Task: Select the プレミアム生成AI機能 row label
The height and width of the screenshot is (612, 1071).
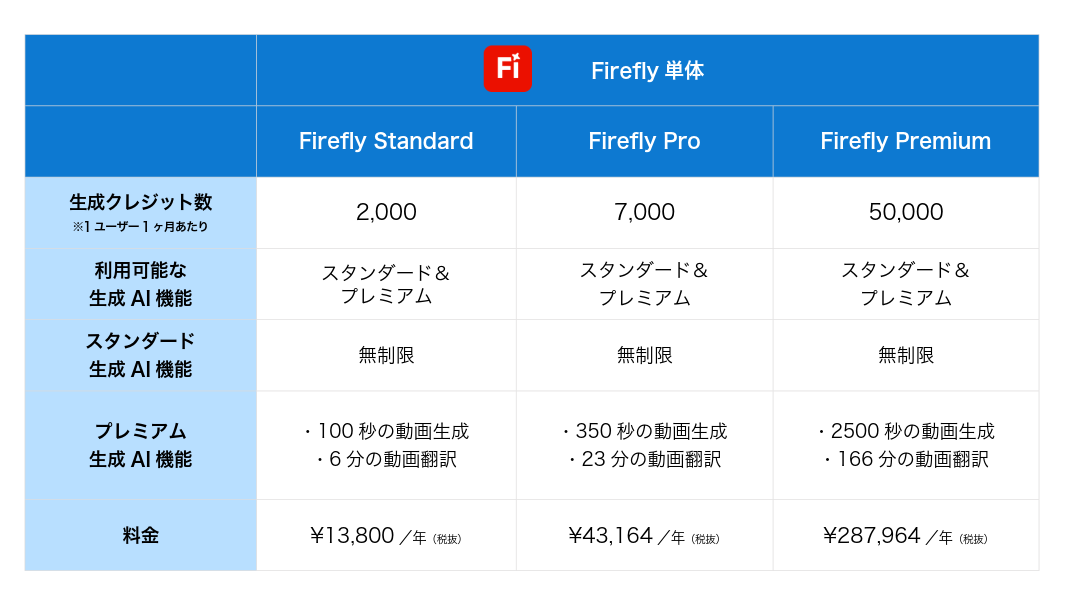Action: coord(141,445)
